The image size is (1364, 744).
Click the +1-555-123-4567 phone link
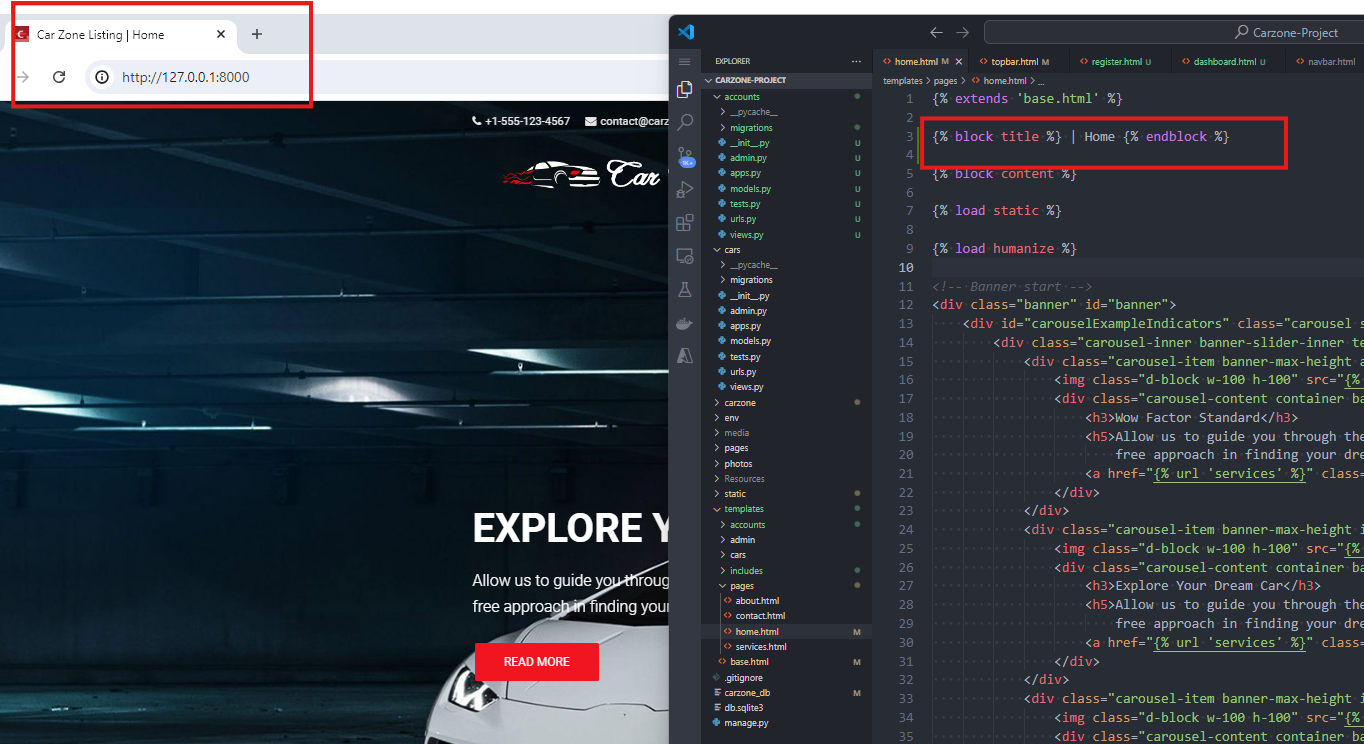(527, 121)
